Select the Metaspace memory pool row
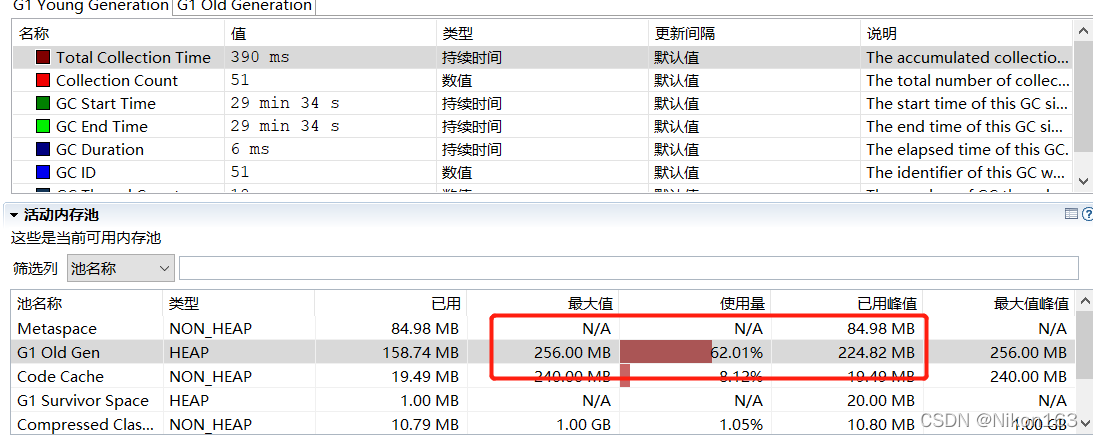 coord(543,328)
